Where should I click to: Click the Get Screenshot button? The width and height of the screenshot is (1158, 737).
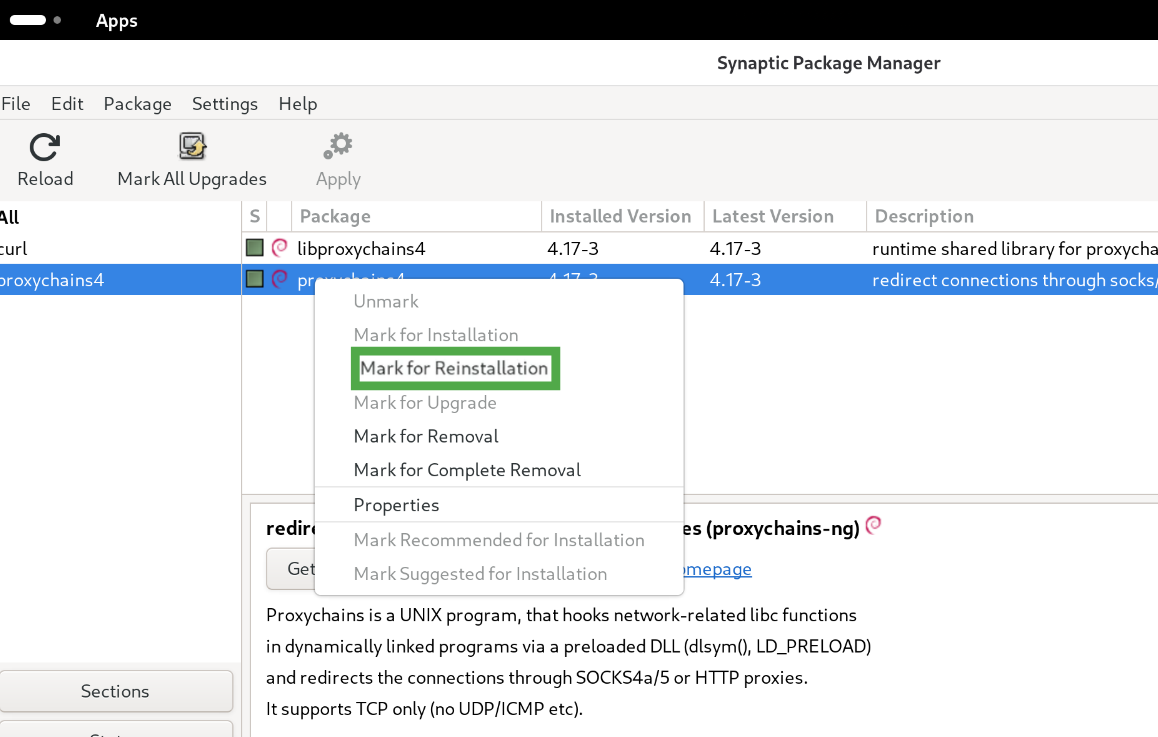291,569
